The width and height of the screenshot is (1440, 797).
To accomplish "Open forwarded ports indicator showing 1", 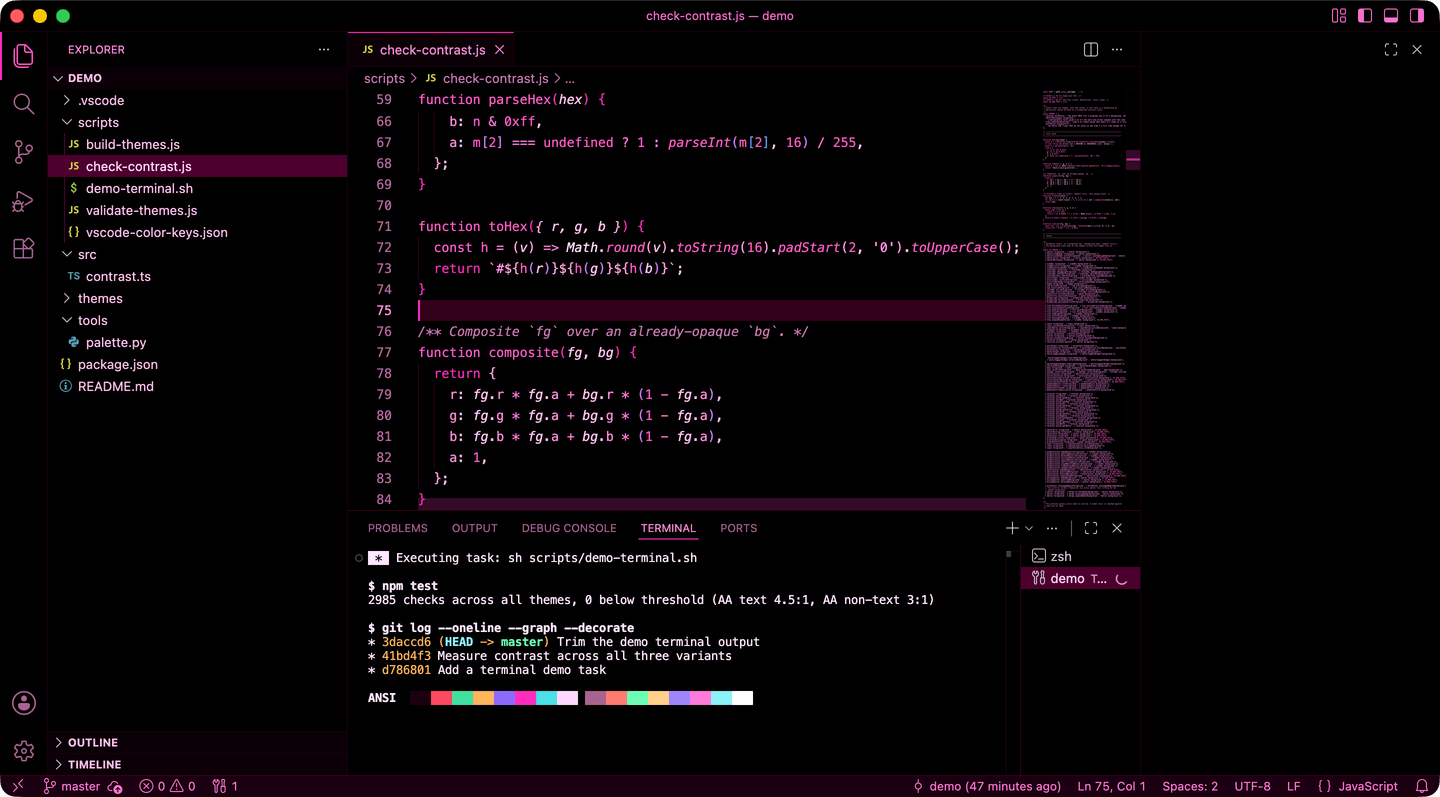I will [225, 786].
